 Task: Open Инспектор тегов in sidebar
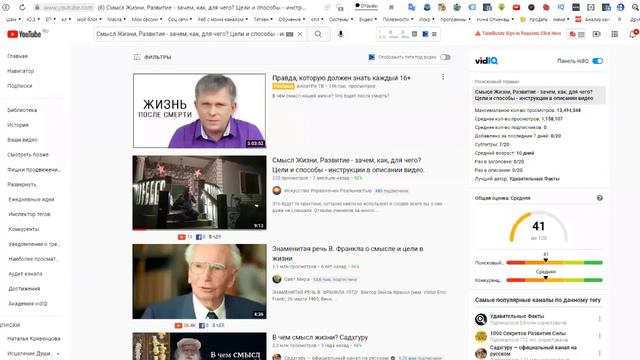click(29, 214)
